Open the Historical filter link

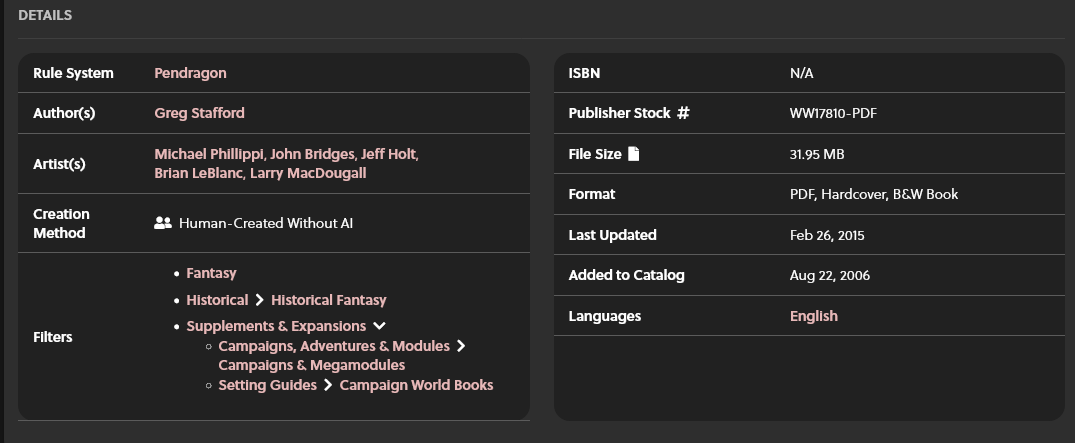click(217, 300)
